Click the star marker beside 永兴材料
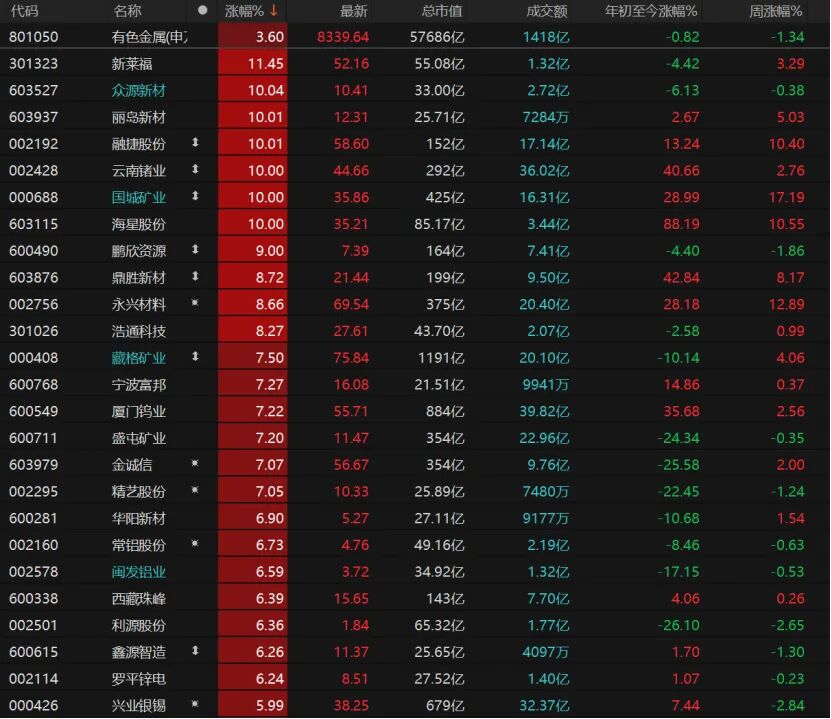 [195, 303]
